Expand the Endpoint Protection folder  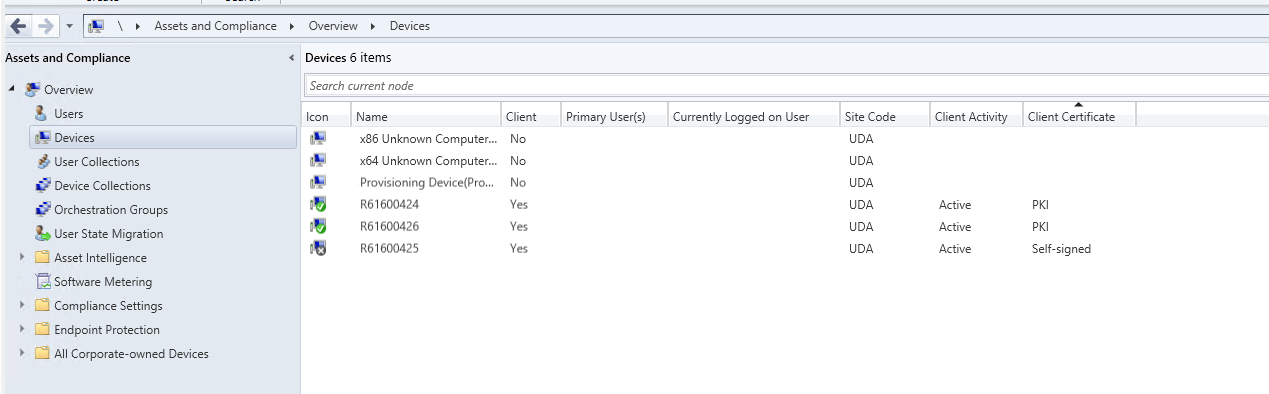point(22,330)
